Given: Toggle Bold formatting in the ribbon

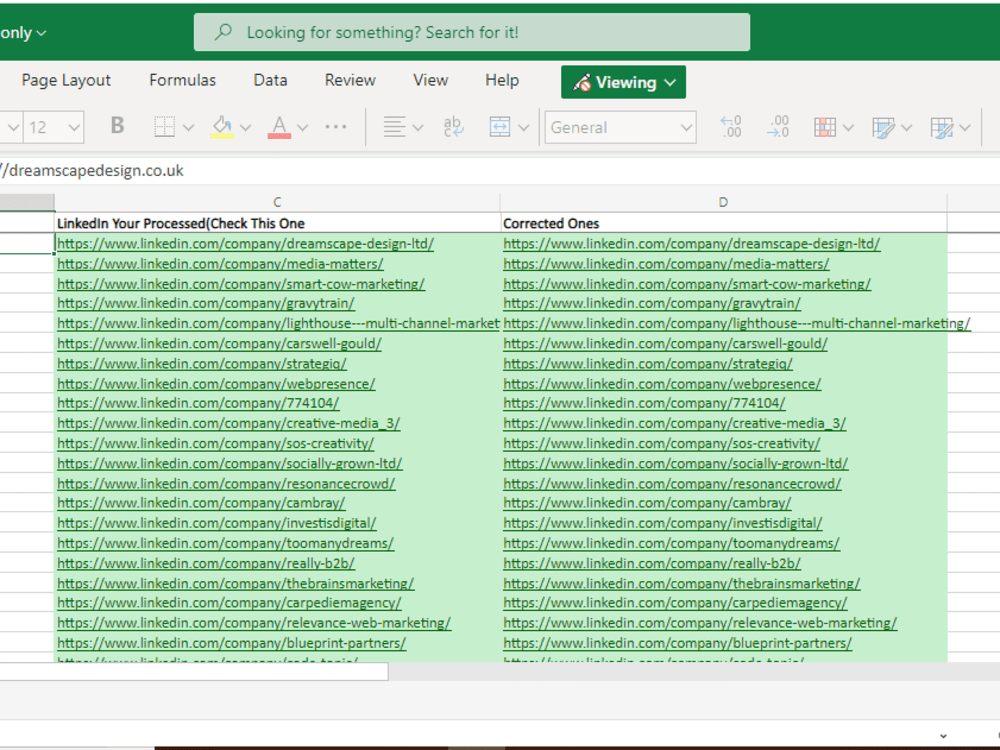Looking at the screenshot, I should tap(117, 126).
